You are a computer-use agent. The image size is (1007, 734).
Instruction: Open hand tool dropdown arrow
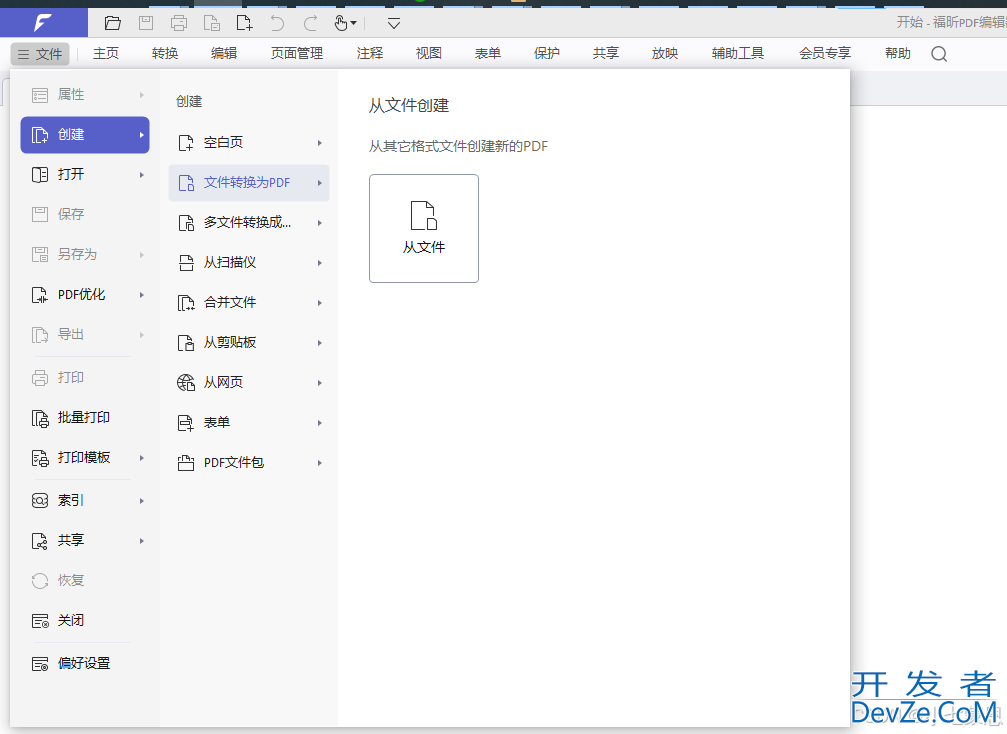pos(353,24)
